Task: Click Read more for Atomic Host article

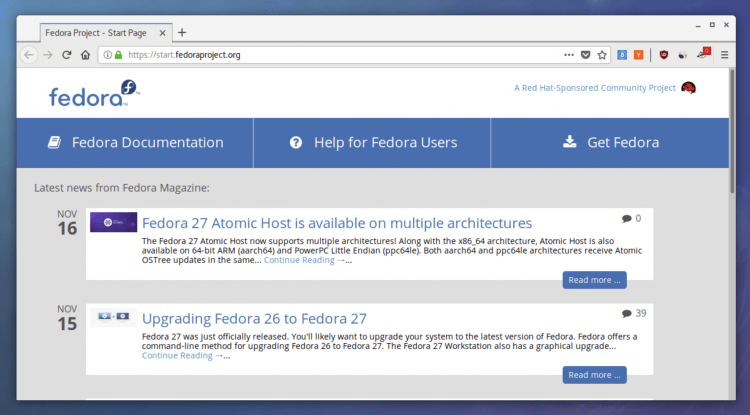Action: point(595,280)
